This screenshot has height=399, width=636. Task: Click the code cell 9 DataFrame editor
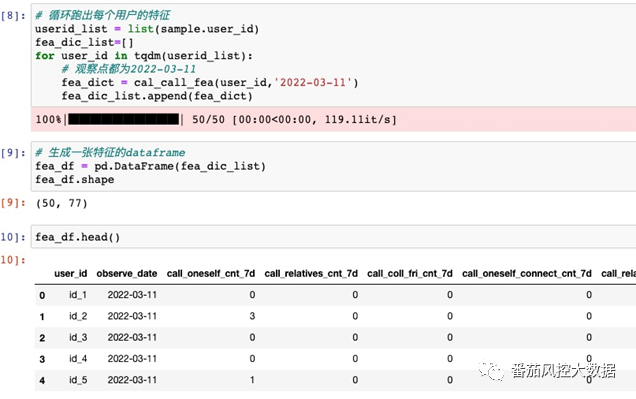pos(333,166)
